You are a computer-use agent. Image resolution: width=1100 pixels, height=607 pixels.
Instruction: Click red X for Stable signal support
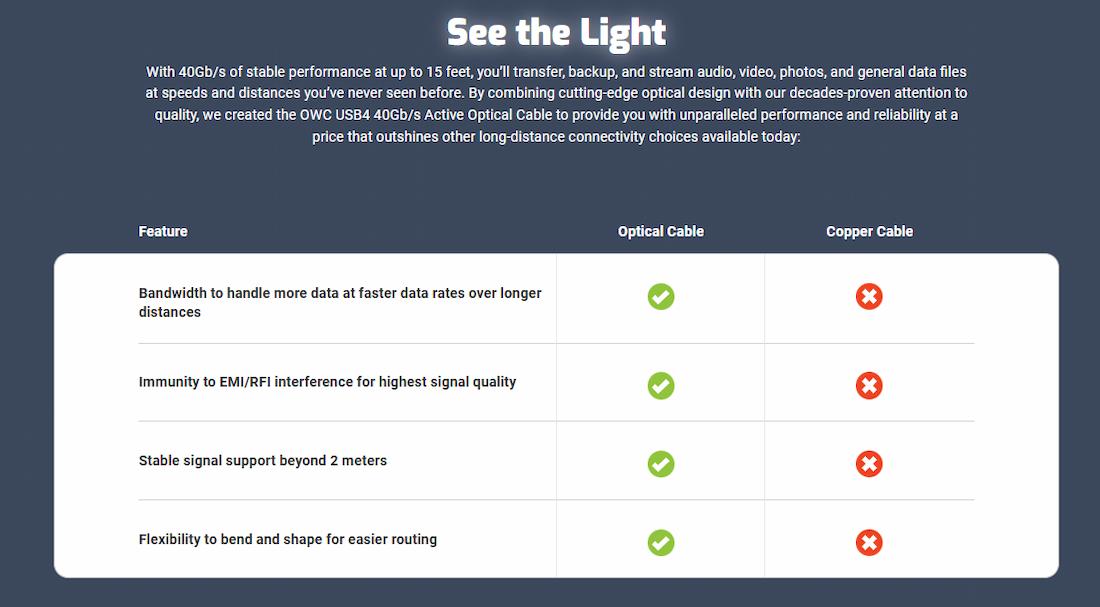[x=869, y=464]
